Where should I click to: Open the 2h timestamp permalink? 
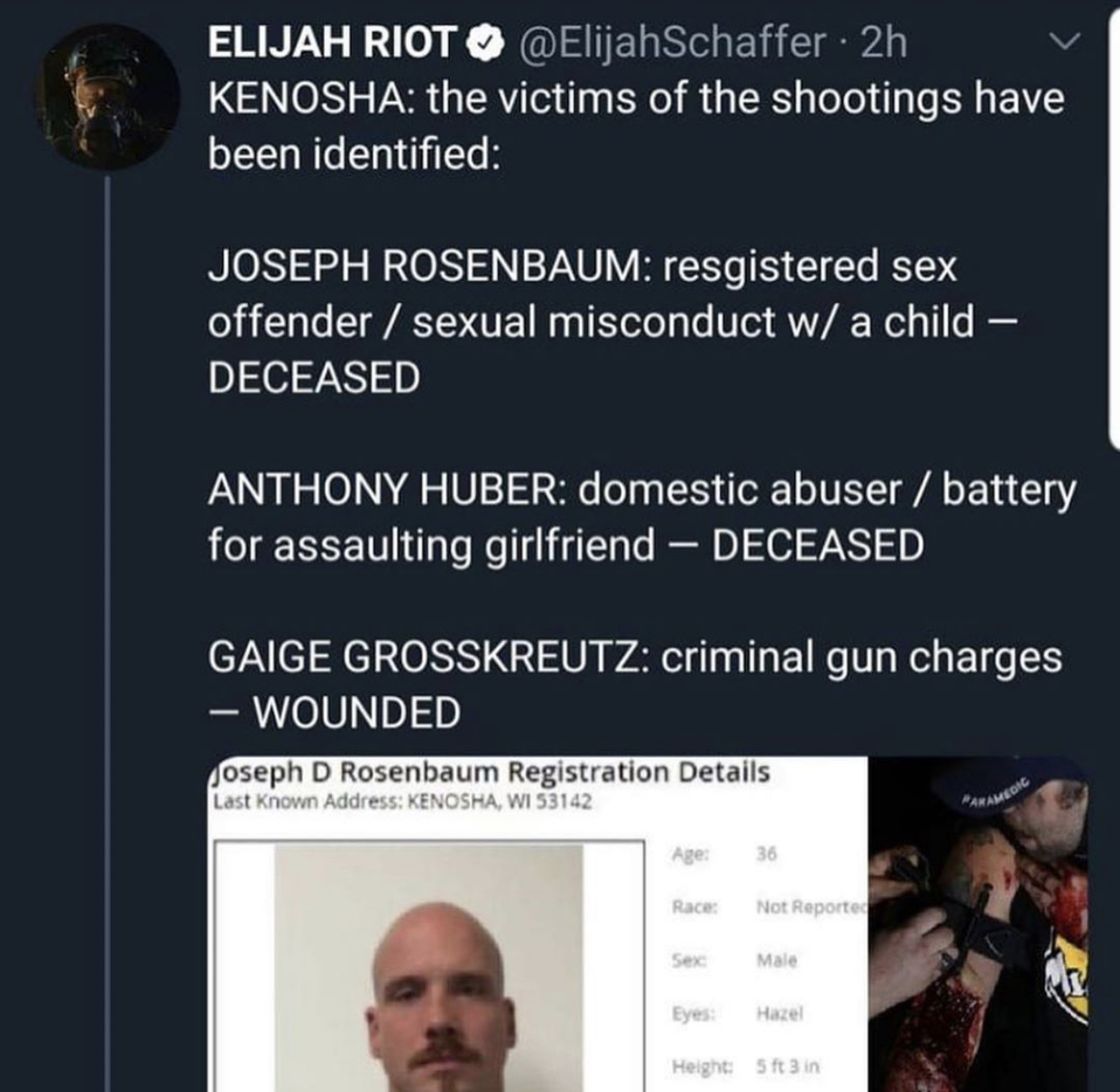click(x=884, y=42)
